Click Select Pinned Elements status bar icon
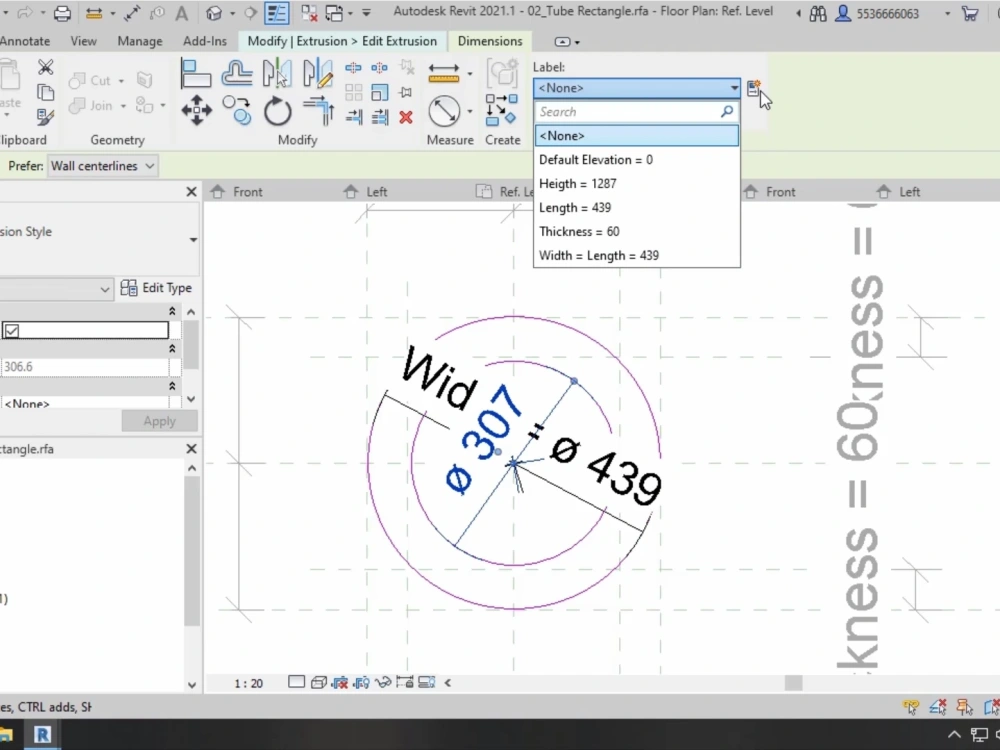The width and height of the screenshot is (1000, 750). (964, 706)
